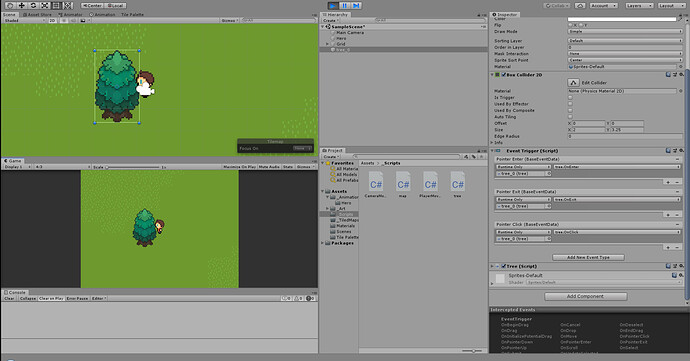This screenshot has width=690, height=361.
Task: Switch to the Tile Palette tab
Action: click(x=132, y=15)
